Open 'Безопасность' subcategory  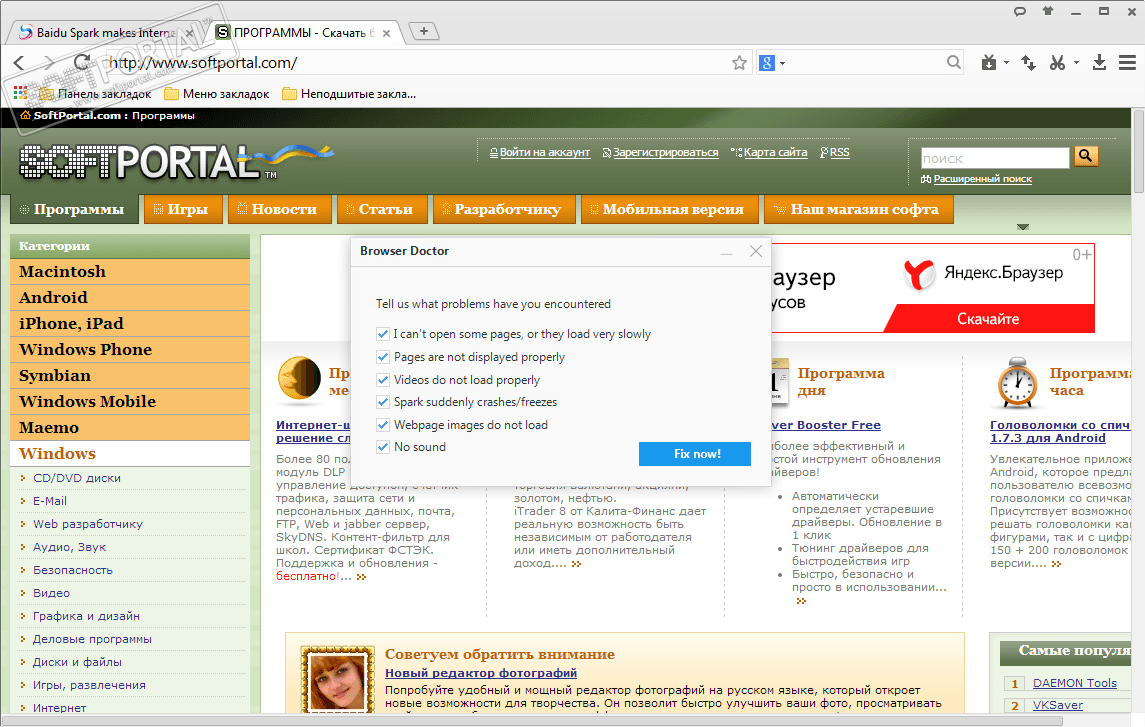coord(72,570)
